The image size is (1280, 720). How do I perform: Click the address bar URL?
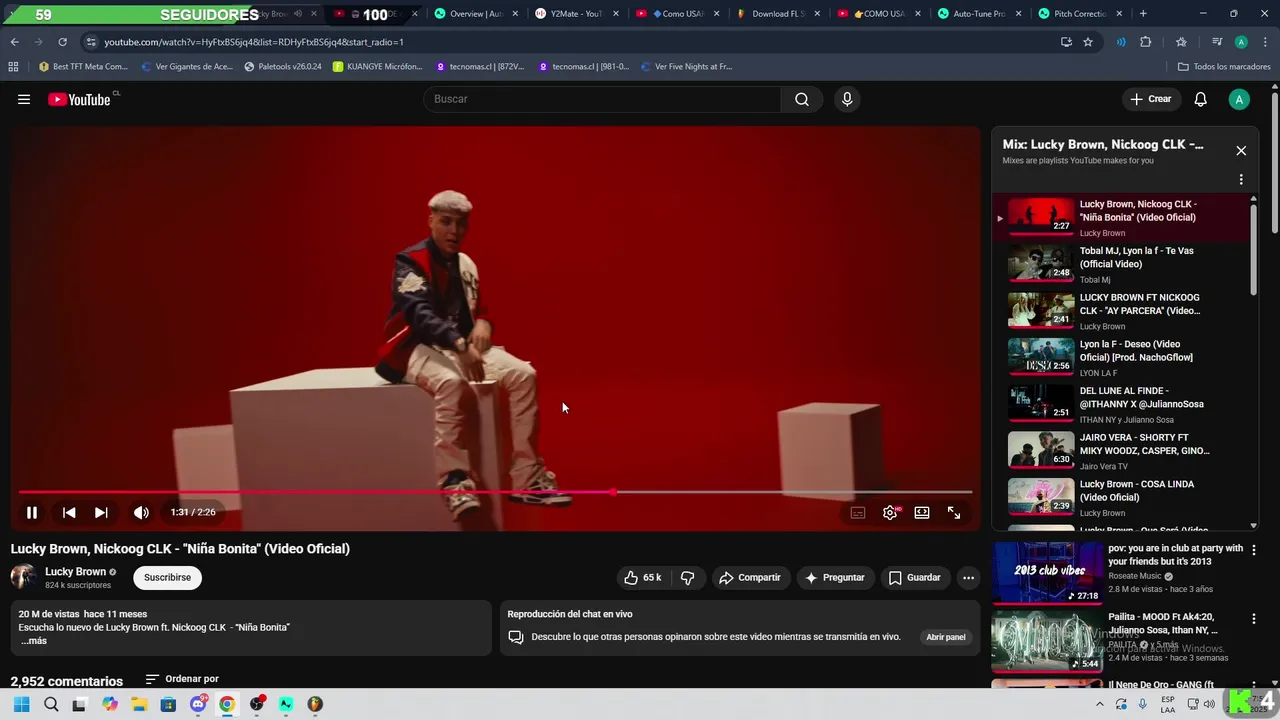pyautogui.click(x=254, y=42)
